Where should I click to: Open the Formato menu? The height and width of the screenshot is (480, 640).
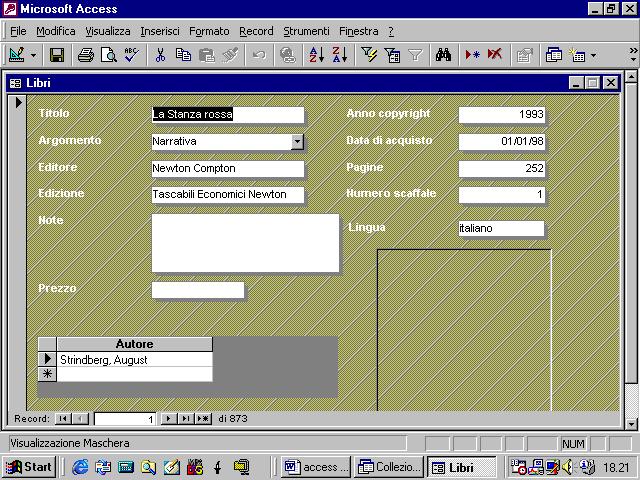209,31
